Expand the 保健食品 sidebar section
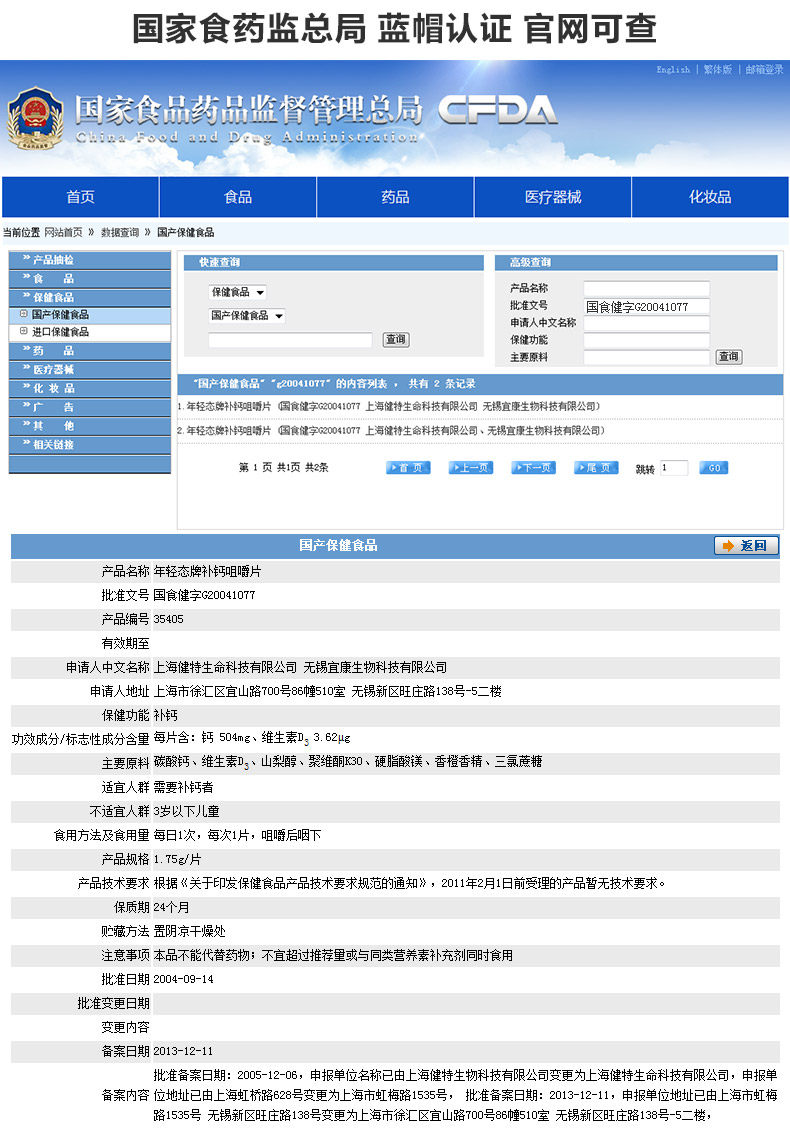 point(90,298)
